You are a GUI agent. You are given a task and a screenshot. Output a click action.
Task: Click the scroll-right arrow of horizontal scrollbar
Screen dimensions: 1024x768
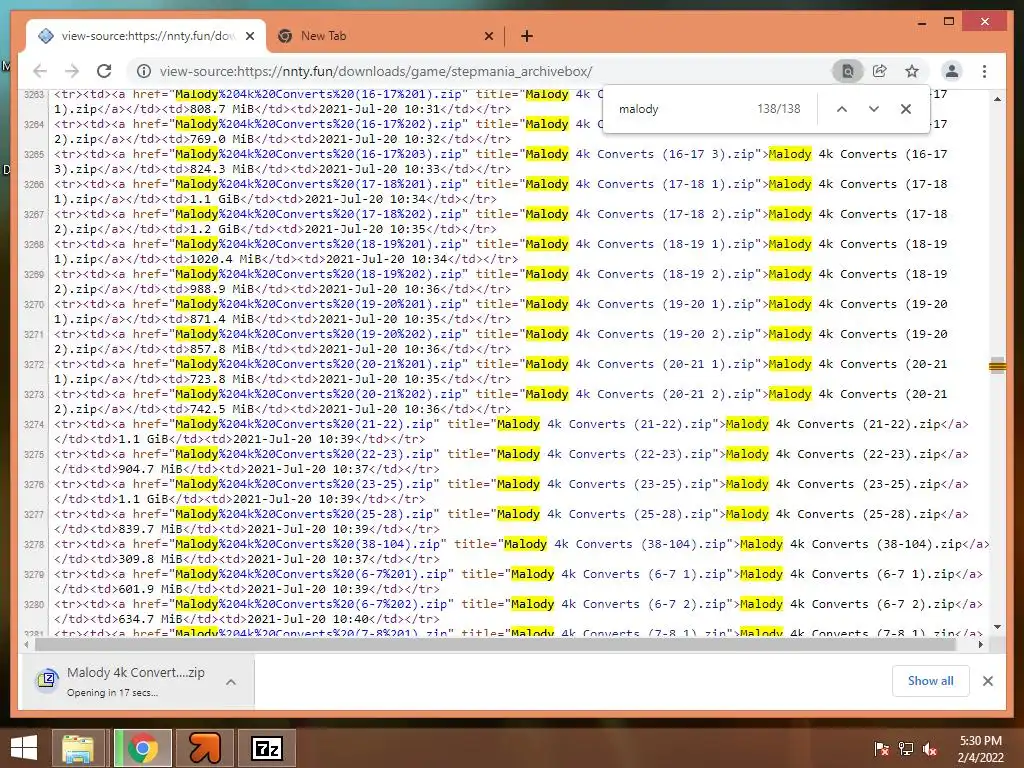(980, 645)
